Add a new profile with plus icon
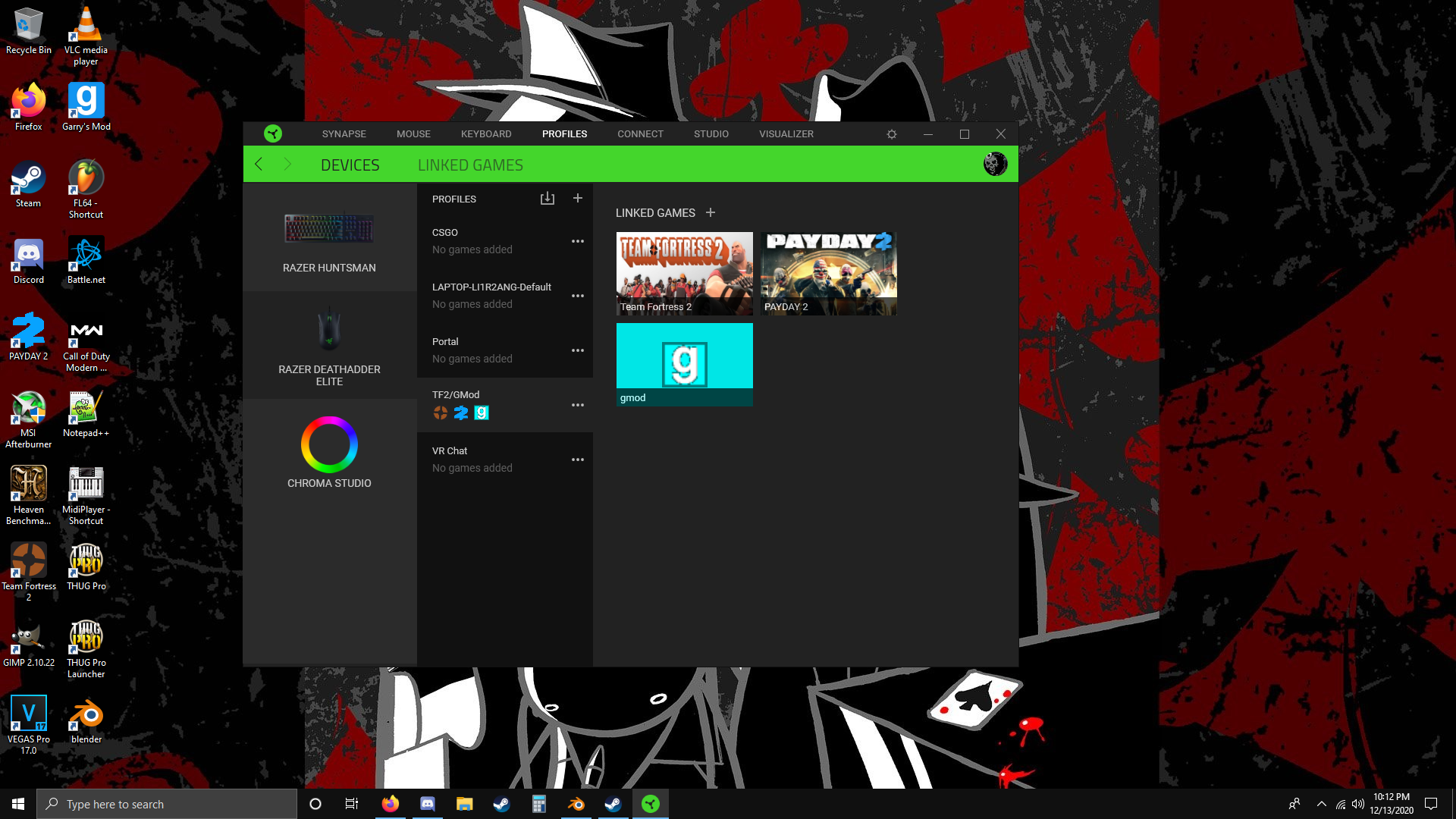The width and height of the screenshot is (1456, 819). coord(578,198)
